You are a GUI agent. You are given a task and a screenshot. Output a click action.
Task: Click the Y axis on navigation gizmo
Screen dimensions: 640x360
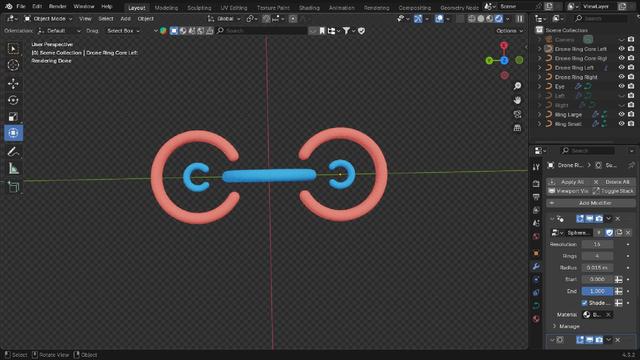point(489,60)
